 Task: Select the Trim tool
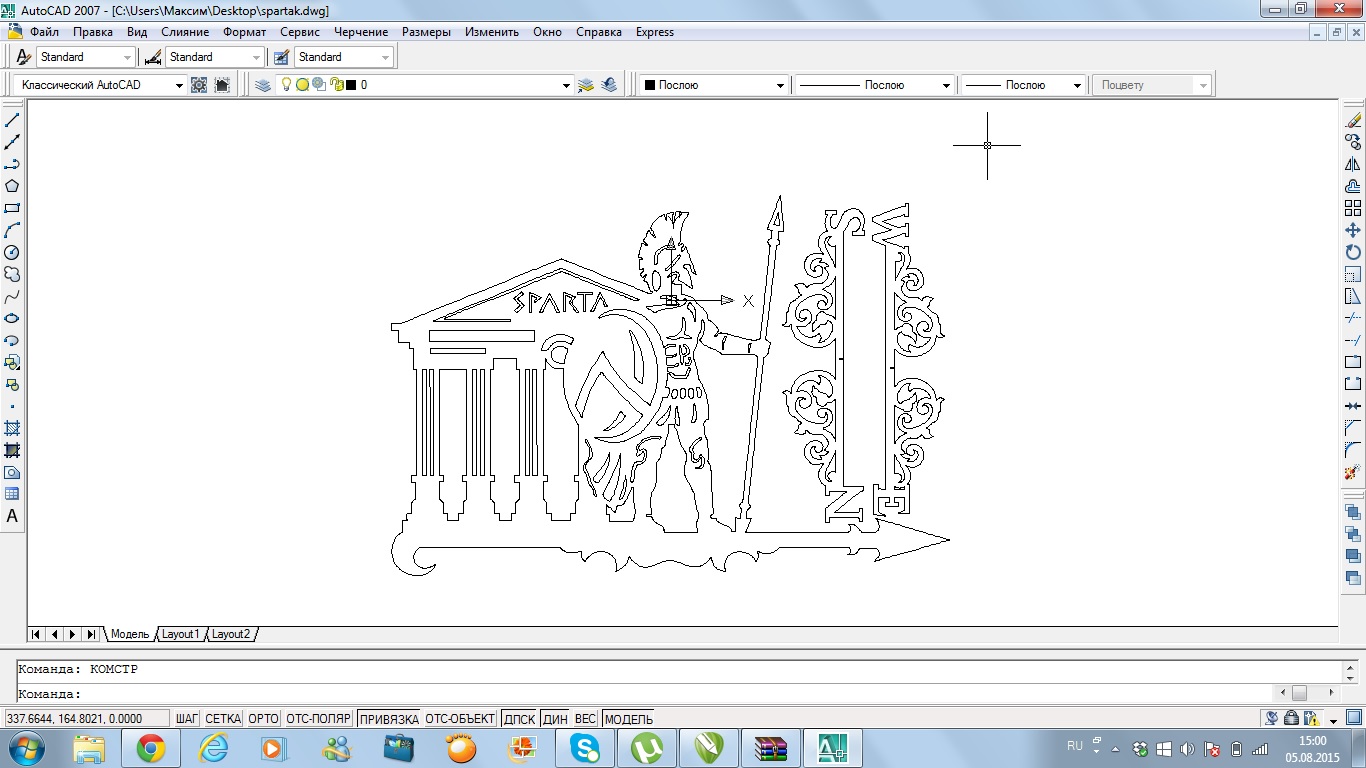[1353, 318]
